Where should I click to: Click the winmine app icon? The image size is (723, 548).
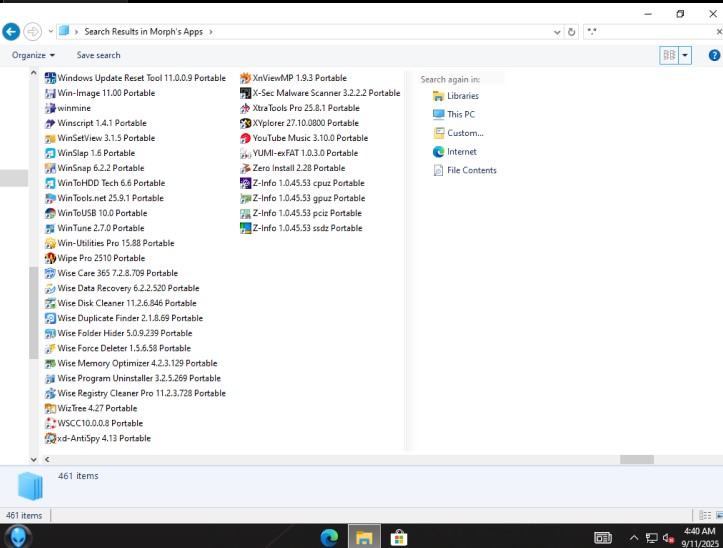(50, 108)
